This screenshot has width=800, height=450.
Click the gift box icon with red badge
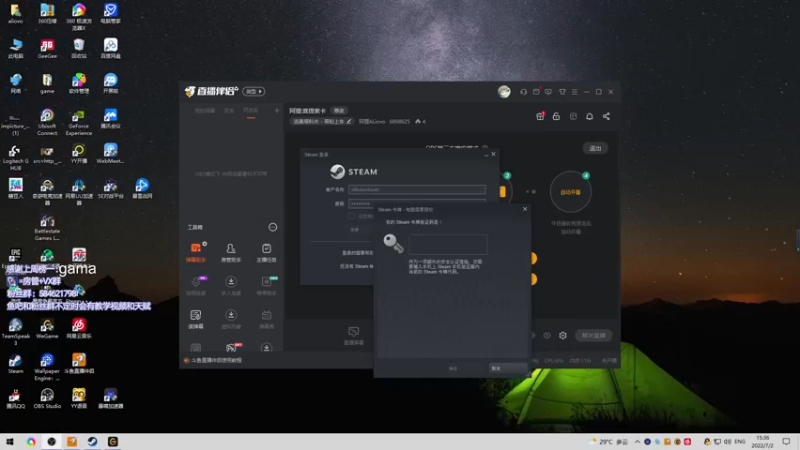540,116
